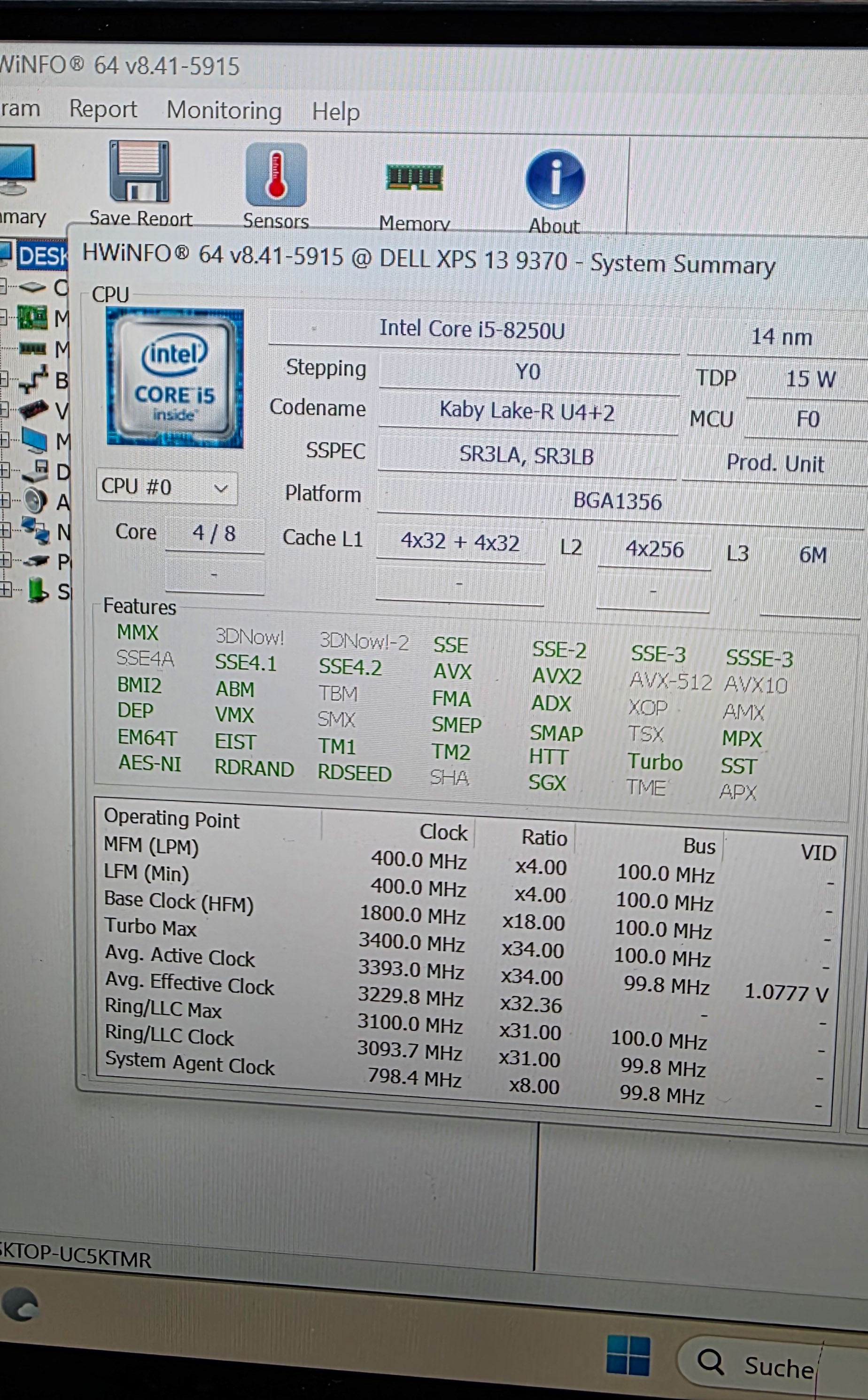
Task: Select the Bus tree icon
Action: pyautogui.click(x=34, y=379)
